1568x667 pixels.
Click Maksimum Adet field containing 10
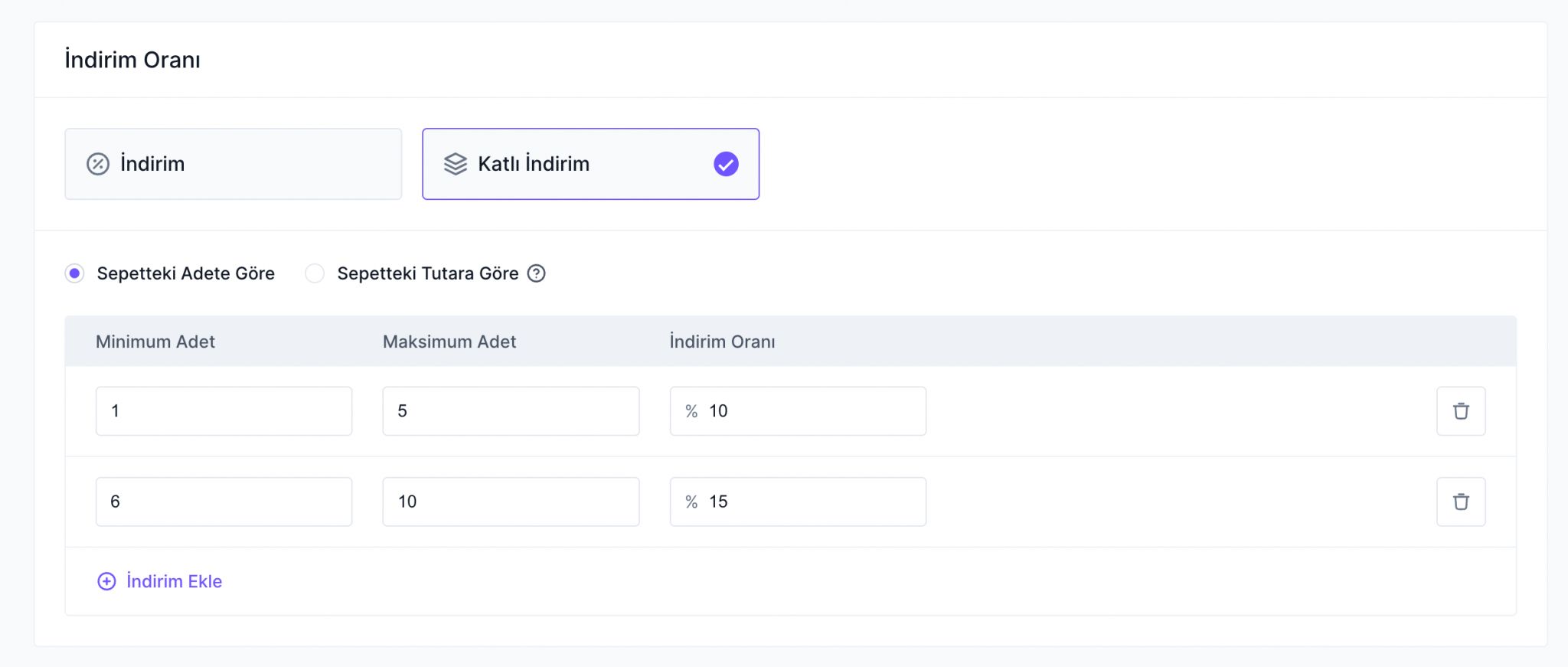point(511,502)
